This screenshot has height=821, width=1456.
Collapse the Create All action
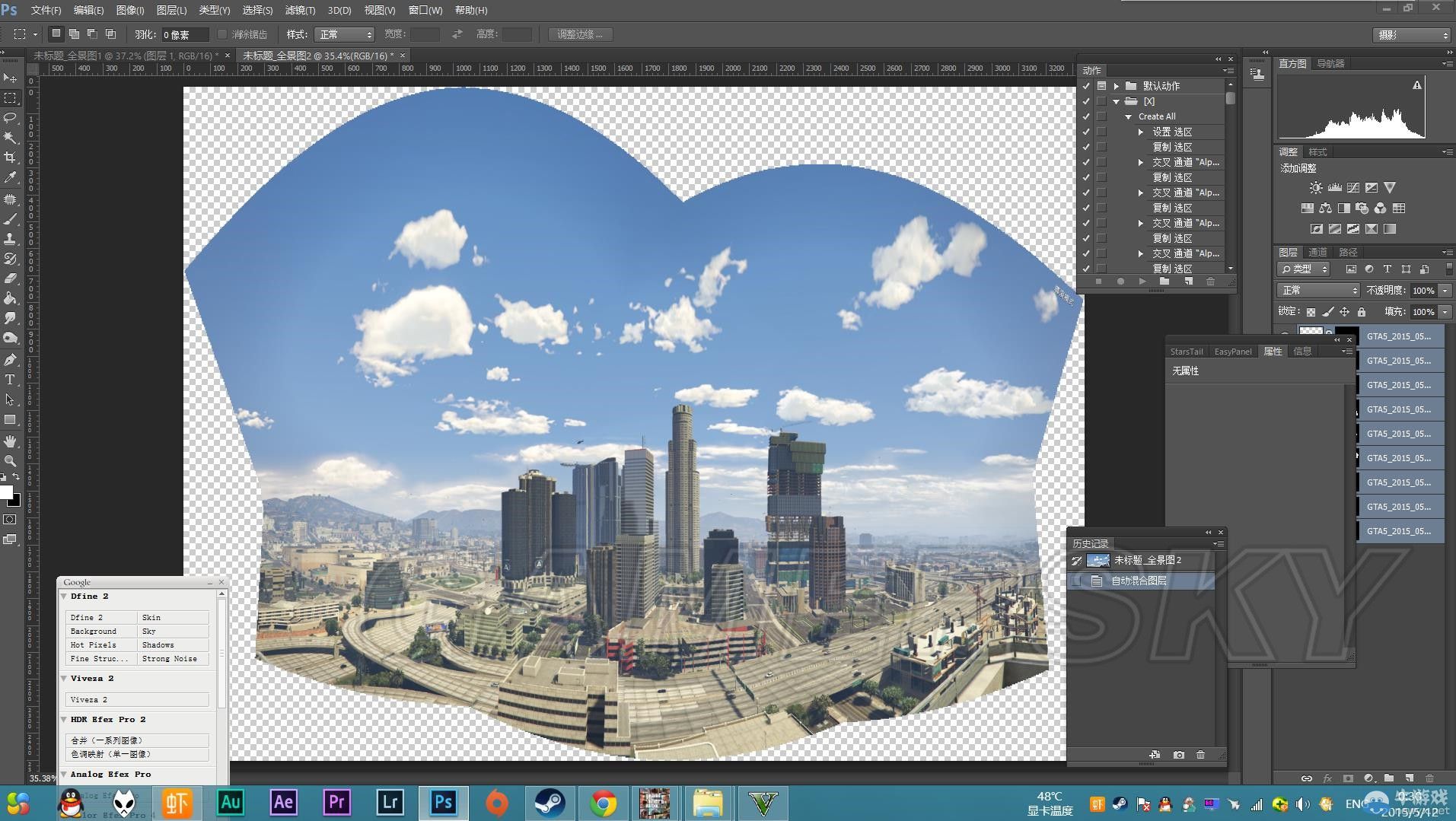1129,117
